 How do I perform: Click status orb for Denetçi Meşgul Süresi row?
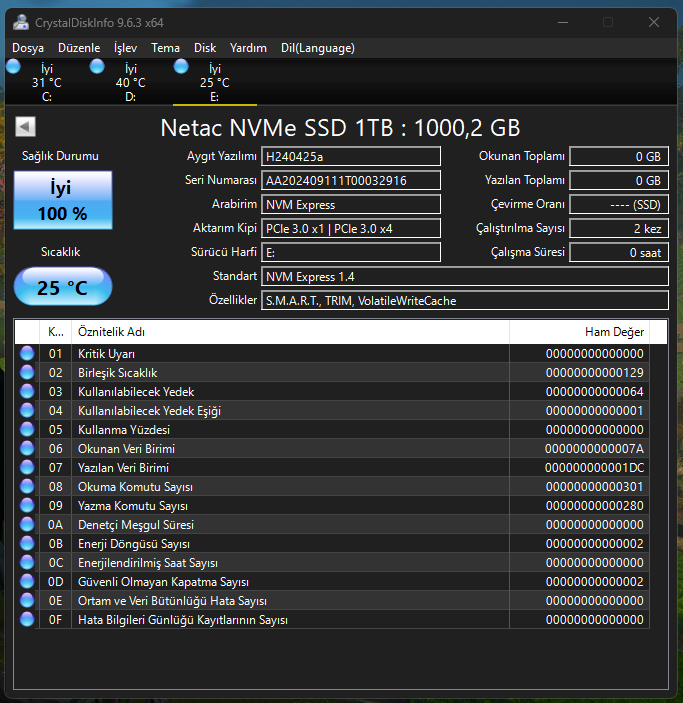coord(27,524)
